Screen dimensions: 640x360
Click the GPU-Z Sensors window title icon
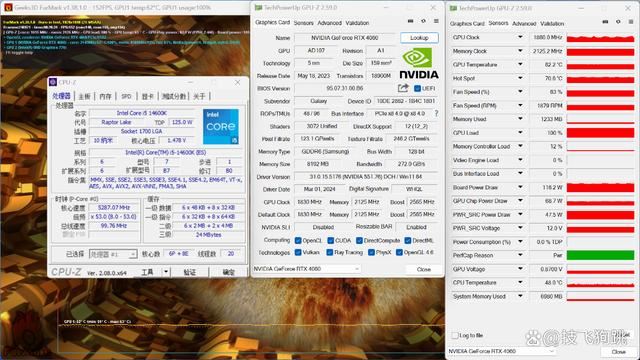click(x=453, y=8)
